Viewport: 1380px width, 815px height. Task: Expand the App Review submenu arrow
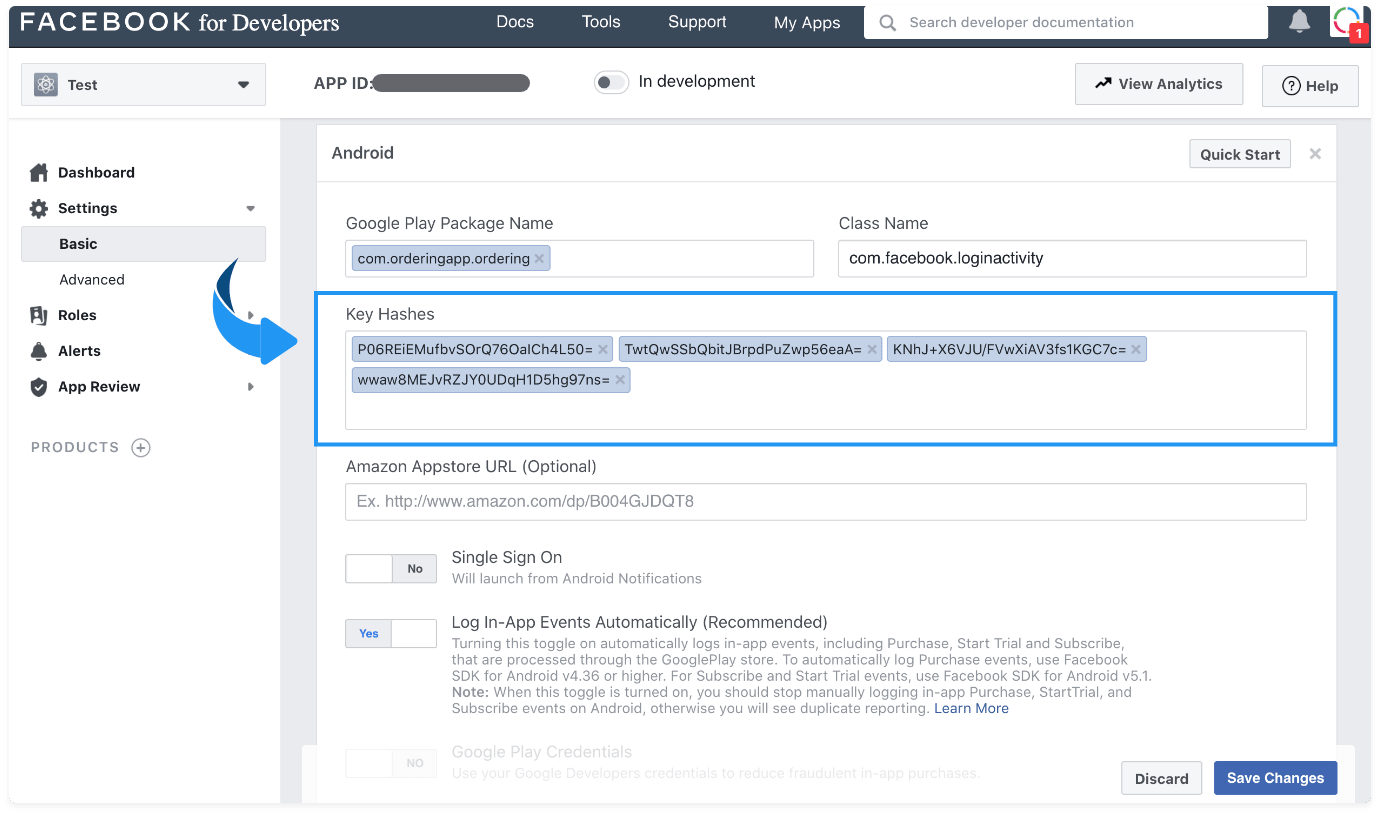pos(250,387)
